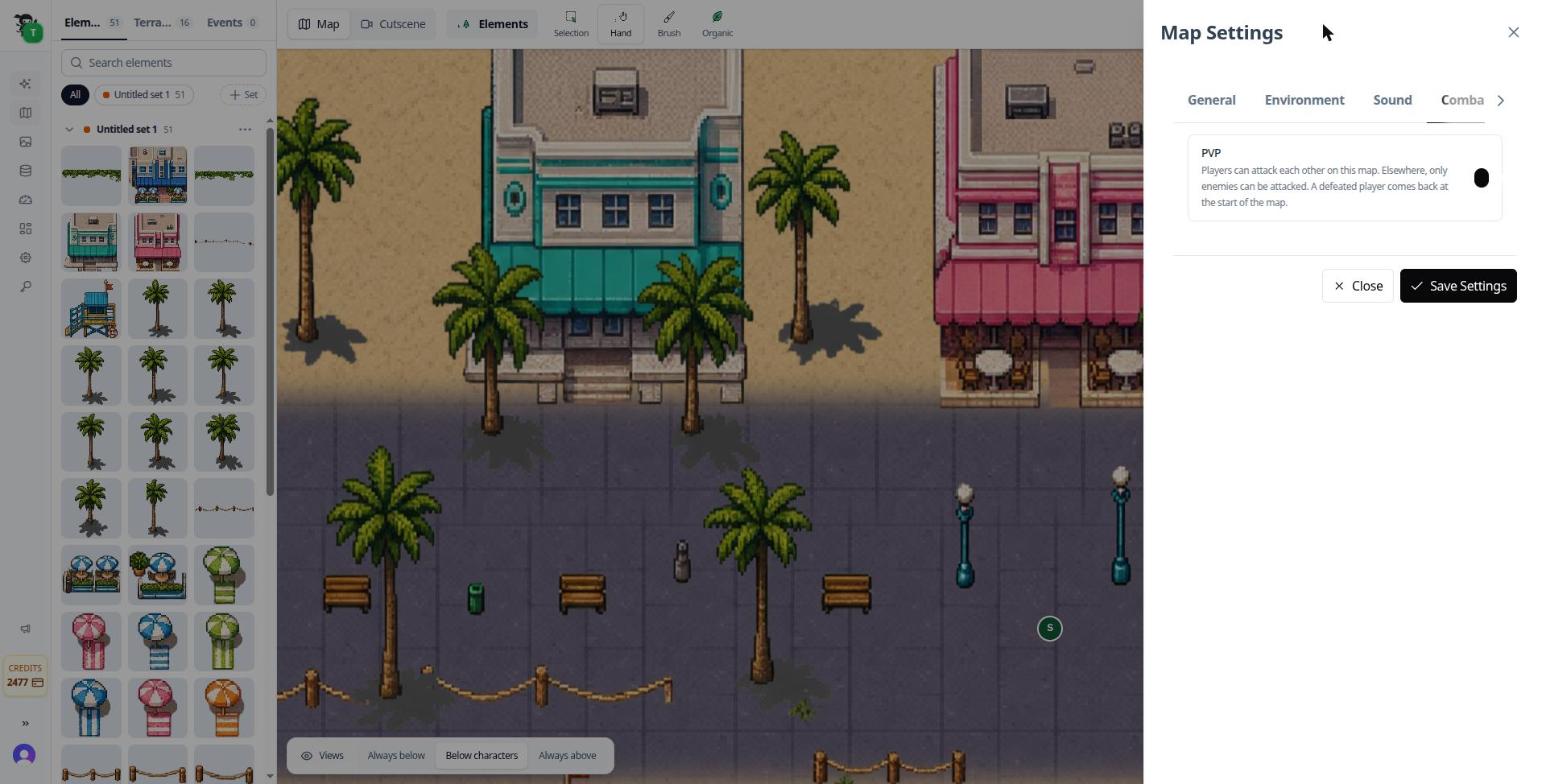1546x784 pixels.
Task: Open the image assets icon in sidebar
Action: click(x=25, y=142)
